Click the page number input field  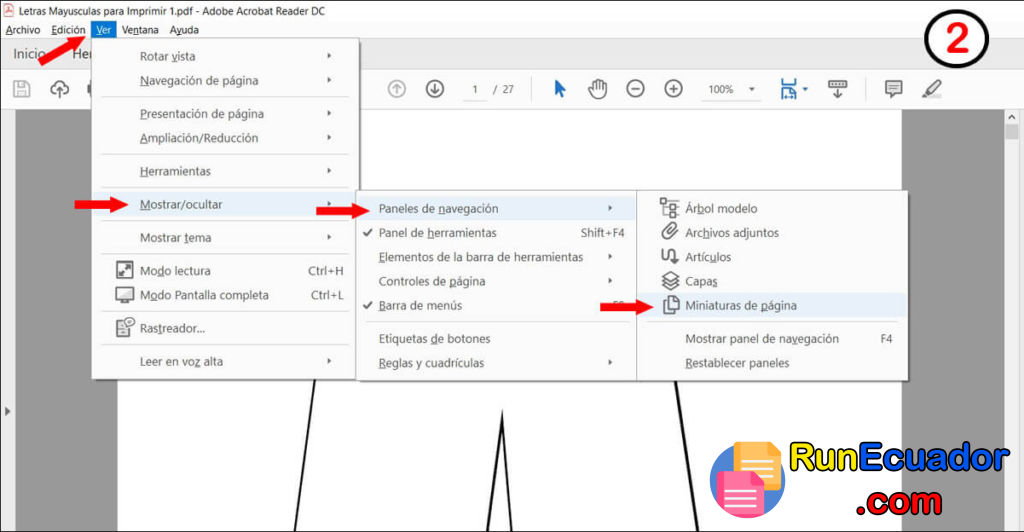coord(475,89)
